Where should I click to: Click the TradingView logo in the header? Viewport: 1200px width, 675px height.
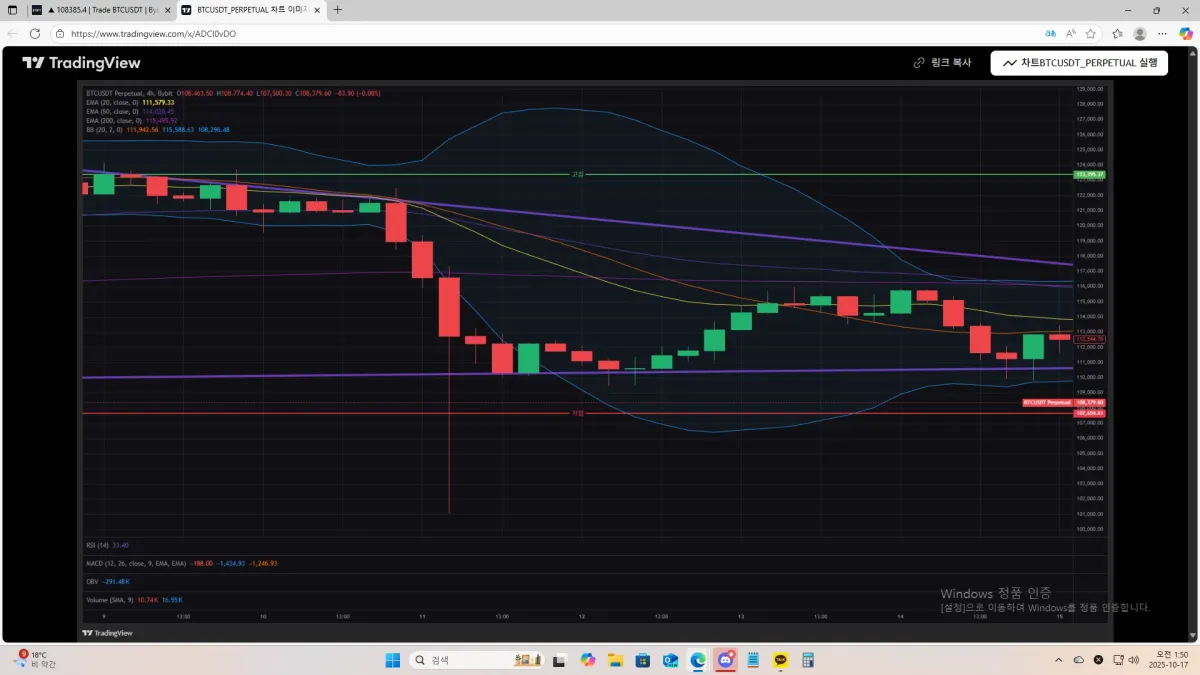click(x=81, y=62)
